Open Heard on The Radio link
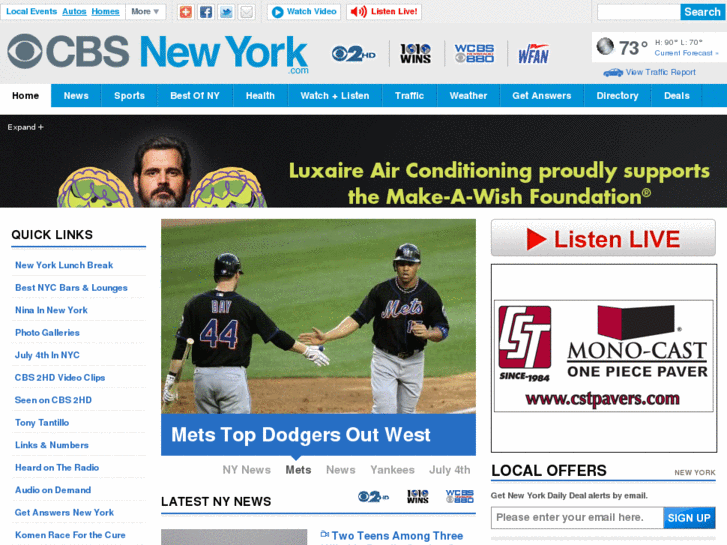This screenshot has height=545, width=727. (x=57, y=468)
